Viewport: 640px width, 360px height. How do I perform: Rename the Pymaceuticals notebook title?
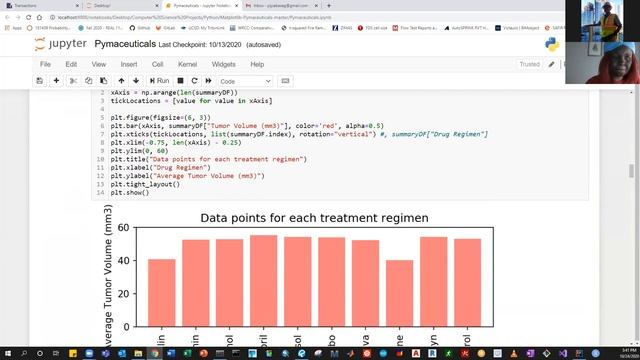(125, 44)
